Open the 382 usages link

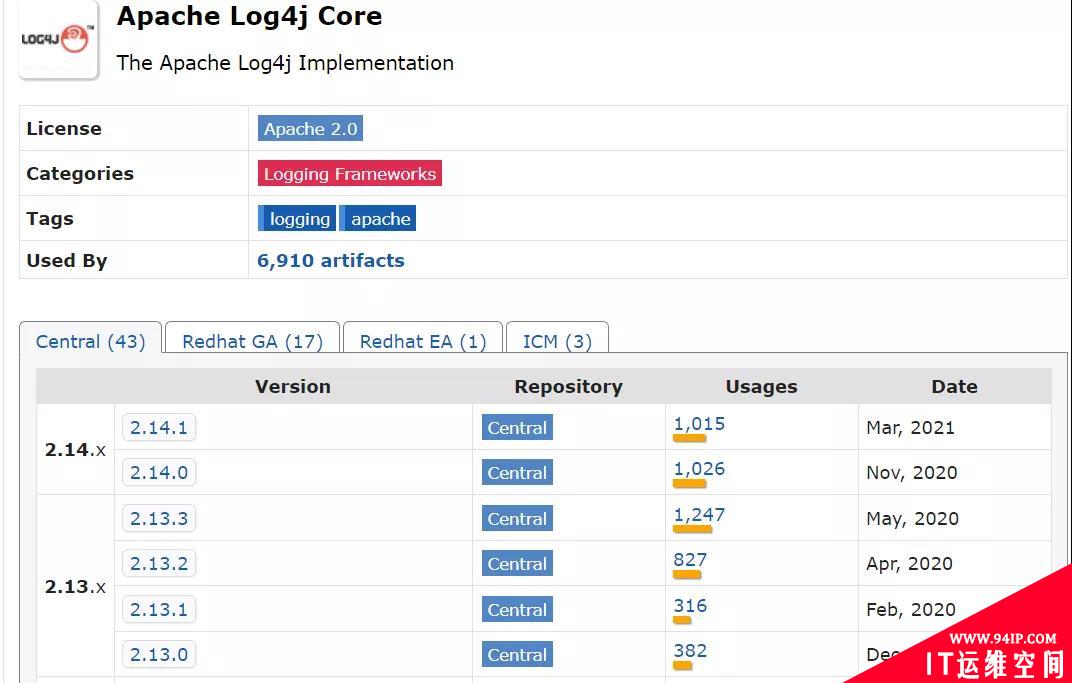coord(690,651)
